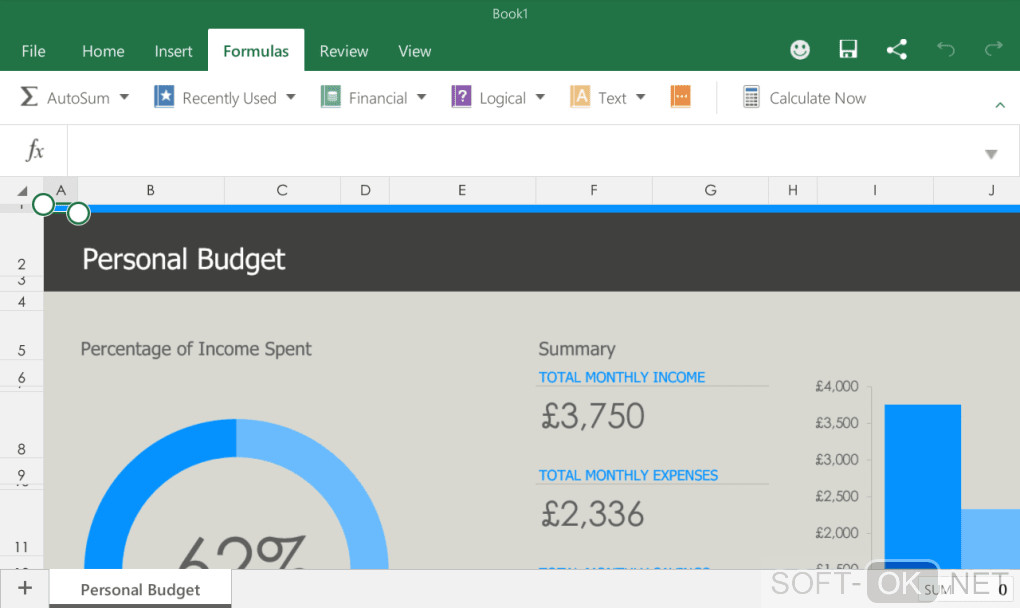Click the save disk icon

848,49
